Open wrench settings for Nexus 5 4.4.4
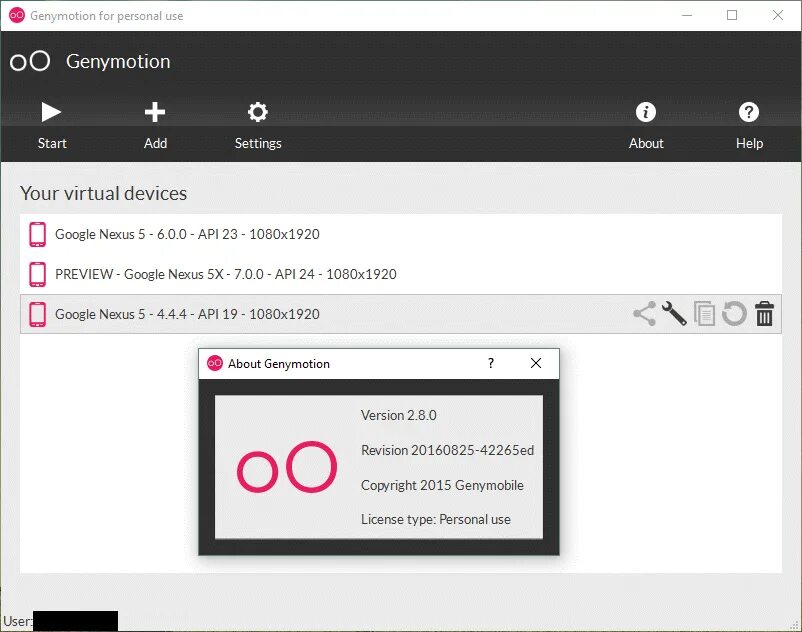Screen dimensions: 802x632 pyautogui.click(x=674, y=313)
